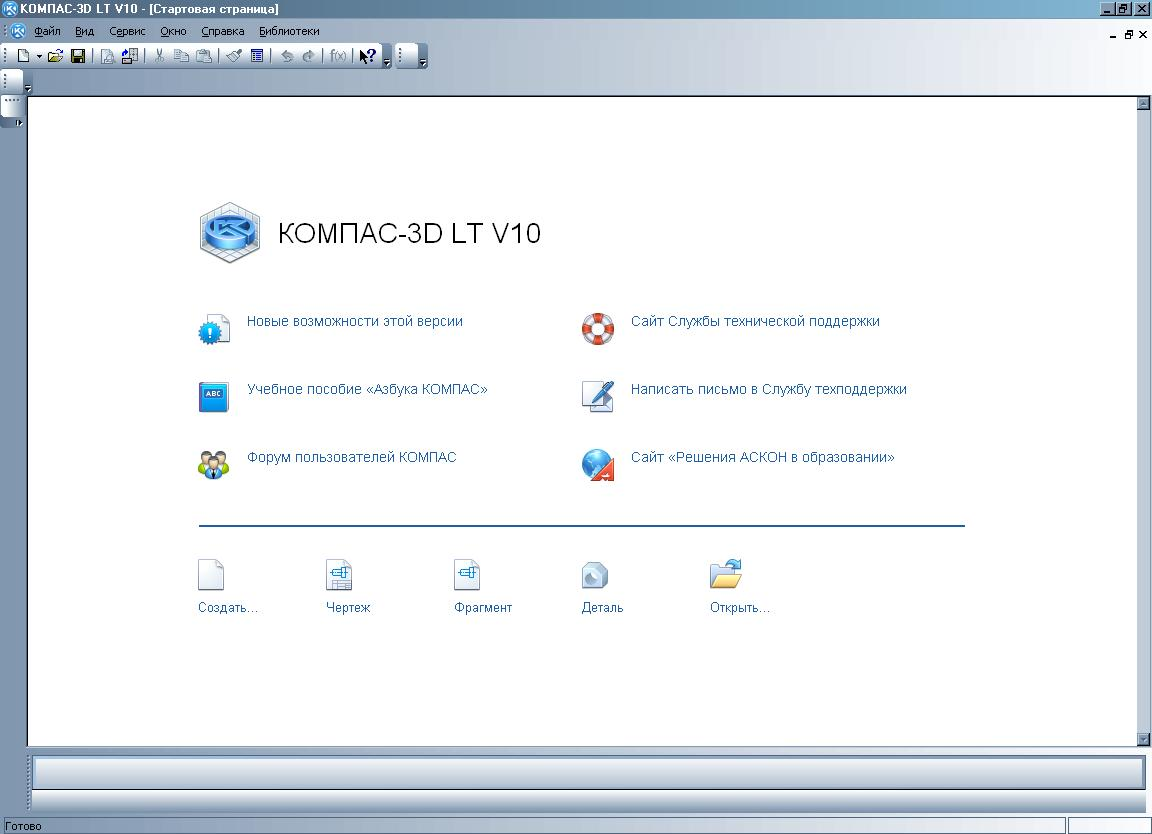
Task: Open the Окно menu
Action: click(173, 32)
